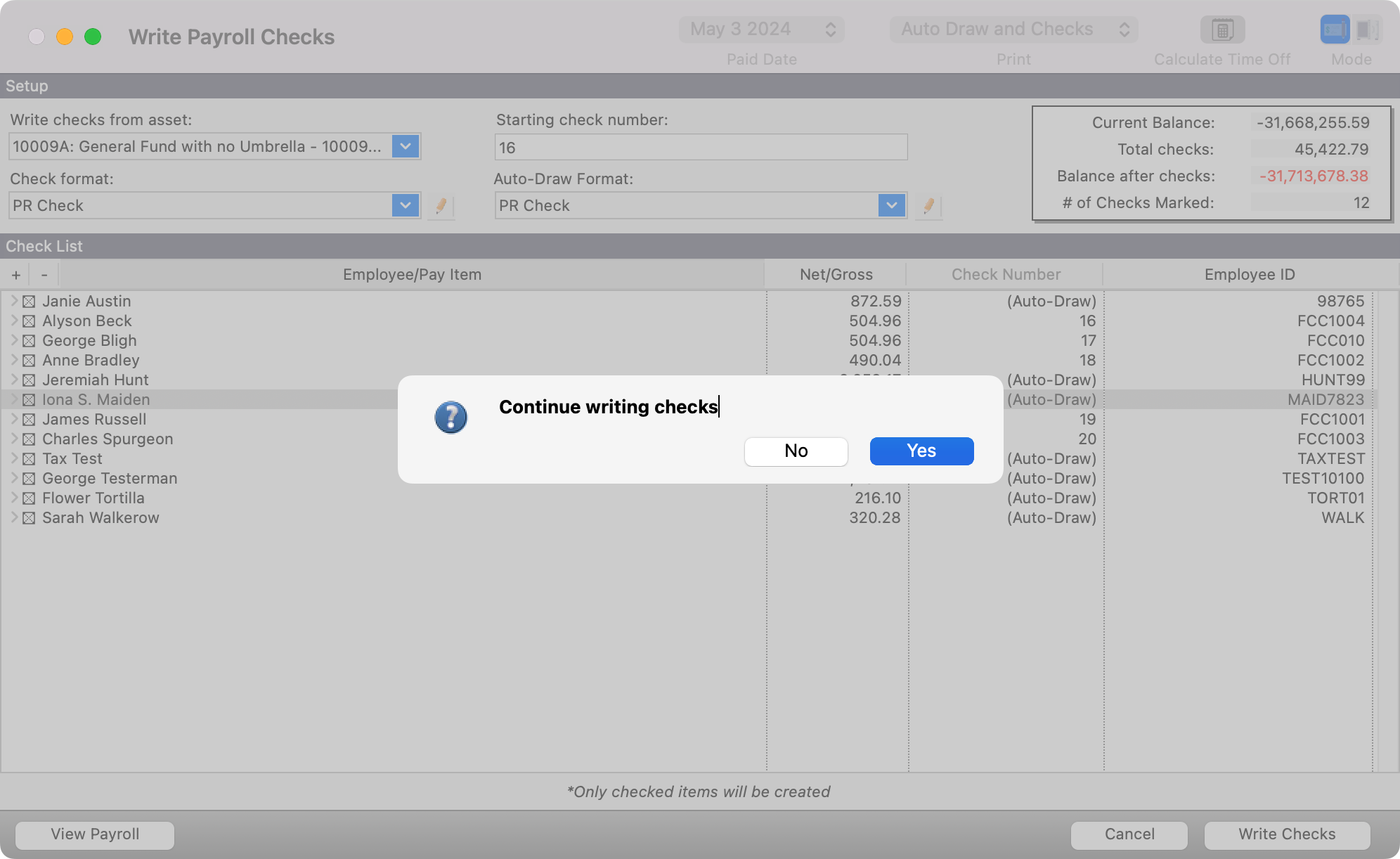The width and height of the screenshot is (1400, 859).
Task: Click the Starting check number field
Action: tap(701, 148)
